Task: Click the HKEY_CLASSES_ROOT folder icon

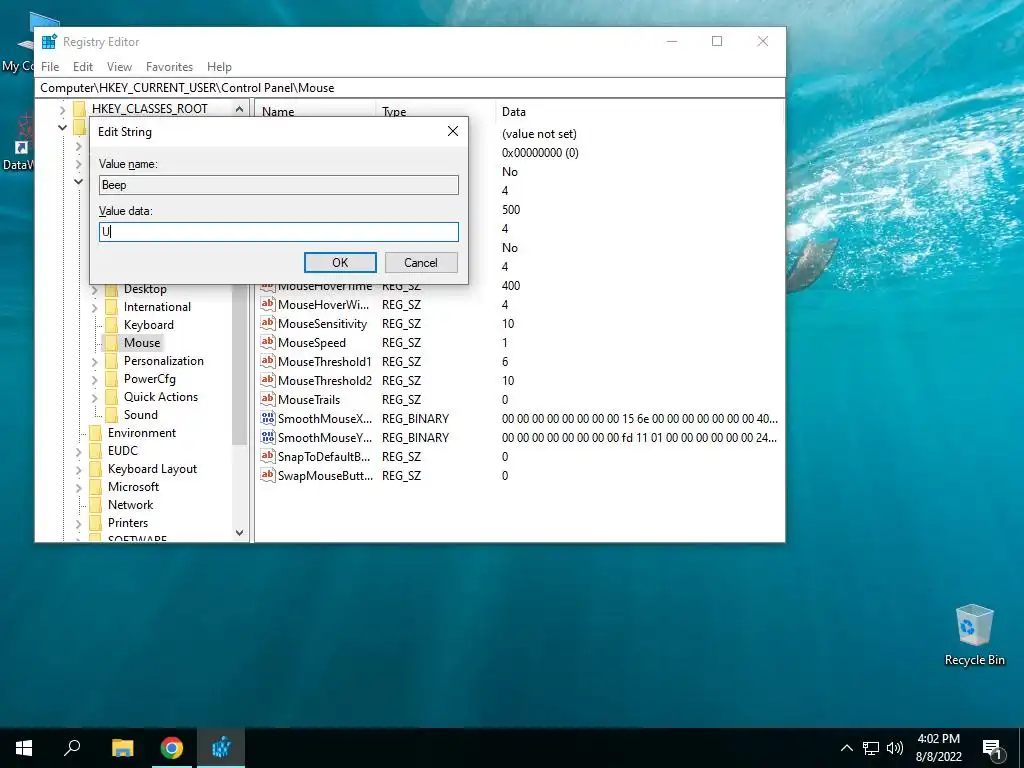Action: click(x=79, y=108)
